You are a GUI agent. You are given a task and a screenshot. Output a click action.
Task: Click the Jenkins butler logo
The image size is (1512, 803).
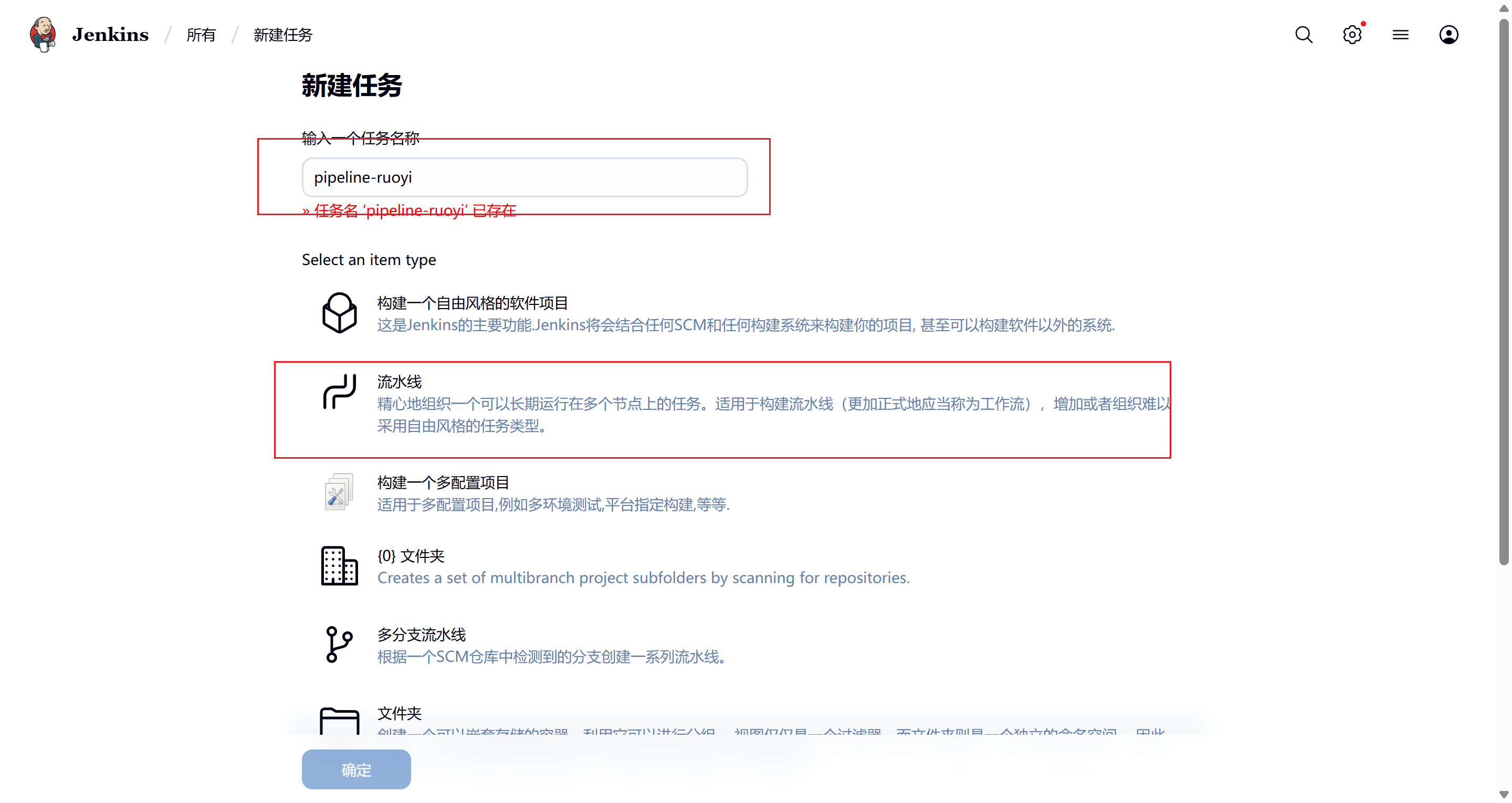(x=43, y=35)
